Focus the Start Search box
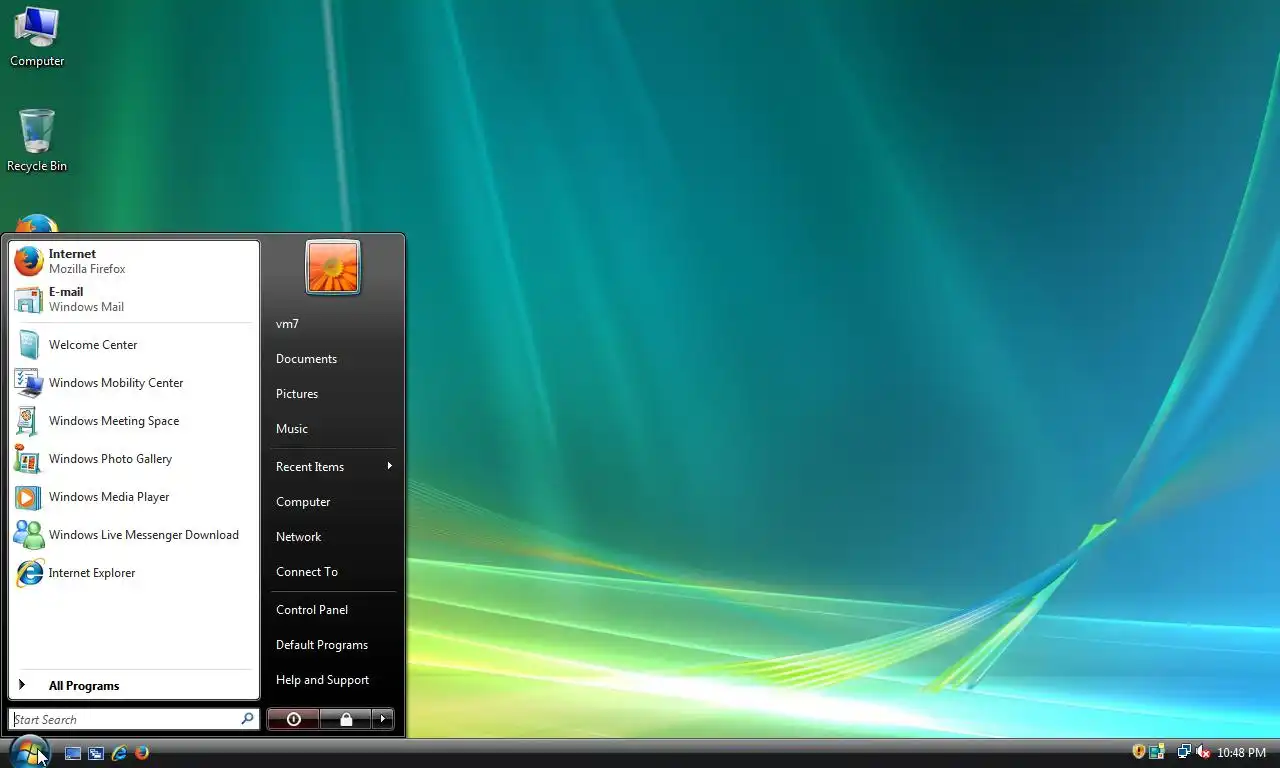 pyautogui.click(x=134, y=719)
